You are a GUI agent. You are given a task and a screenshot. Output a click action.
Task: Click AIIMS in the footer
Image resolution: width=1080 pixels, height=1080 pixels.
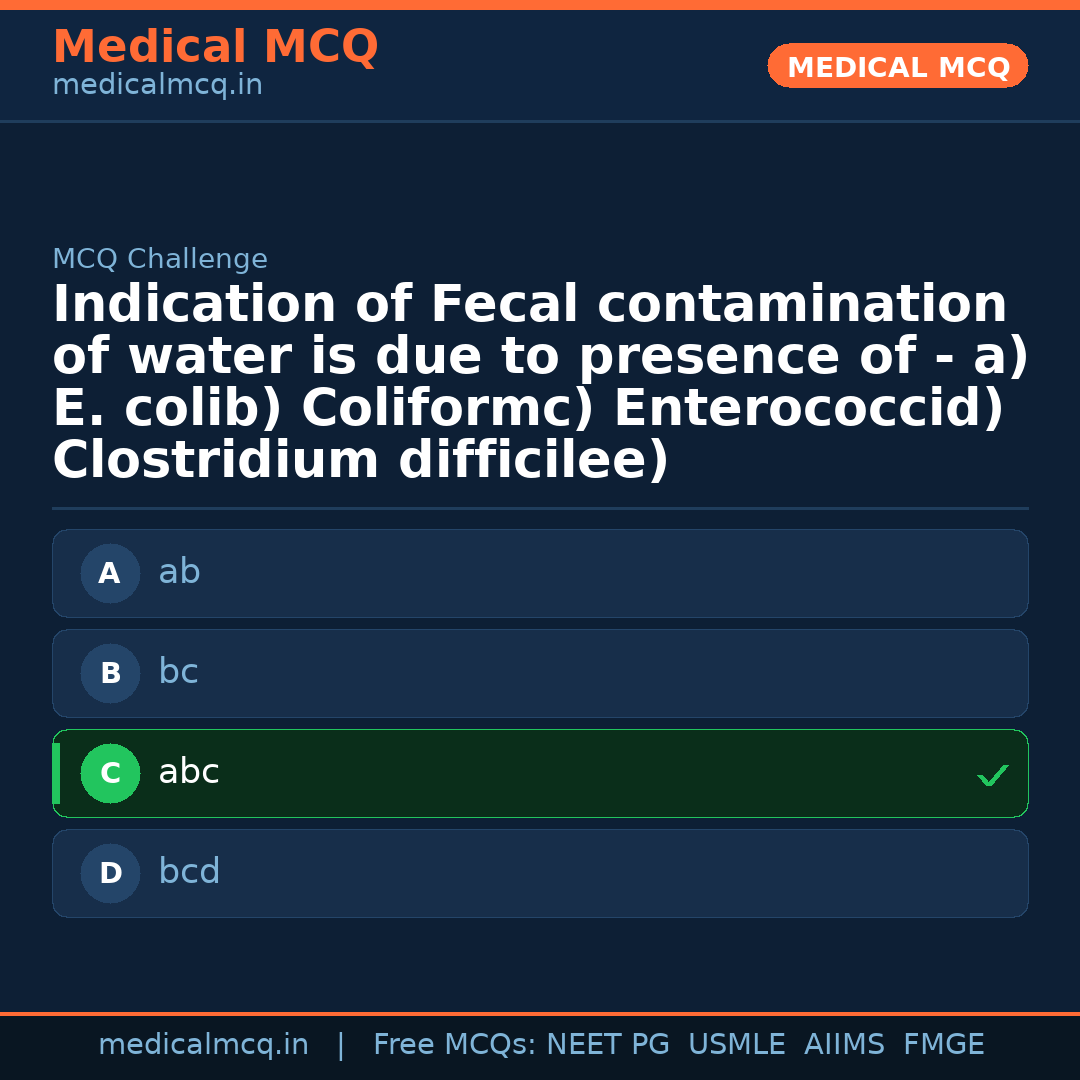844,1045
